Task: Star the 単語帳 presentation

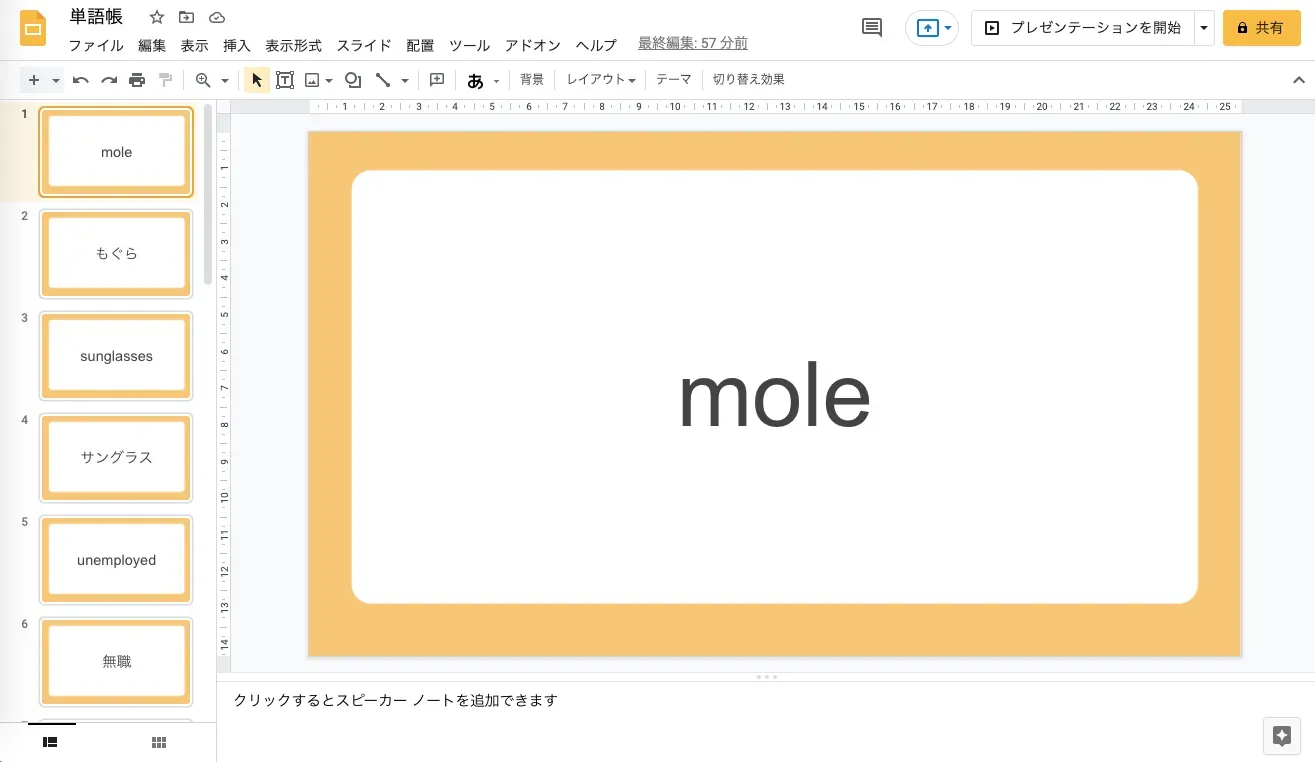Action: (x=157, y=17)
